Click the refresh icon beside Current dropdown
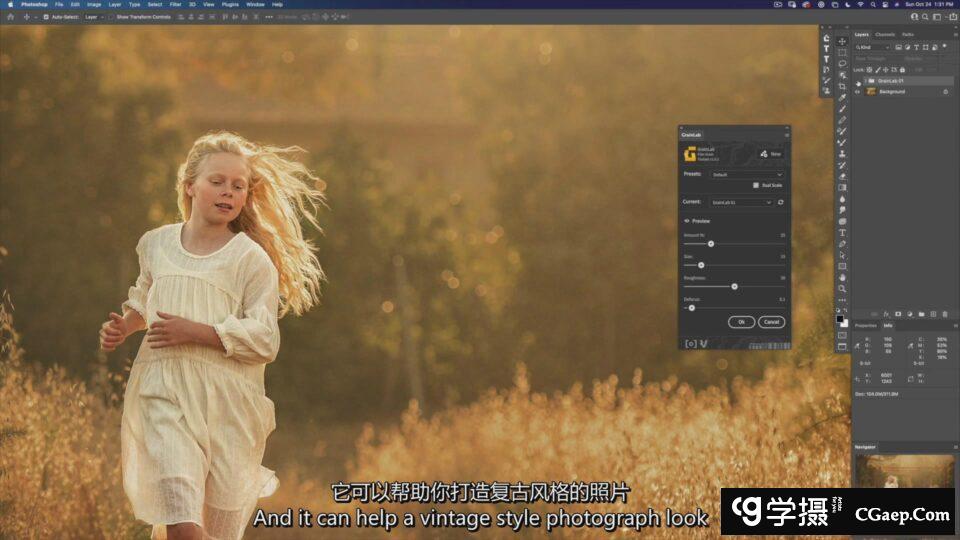Image resolution: width=960 pixels, height=540 pixels. coord(780,202)
